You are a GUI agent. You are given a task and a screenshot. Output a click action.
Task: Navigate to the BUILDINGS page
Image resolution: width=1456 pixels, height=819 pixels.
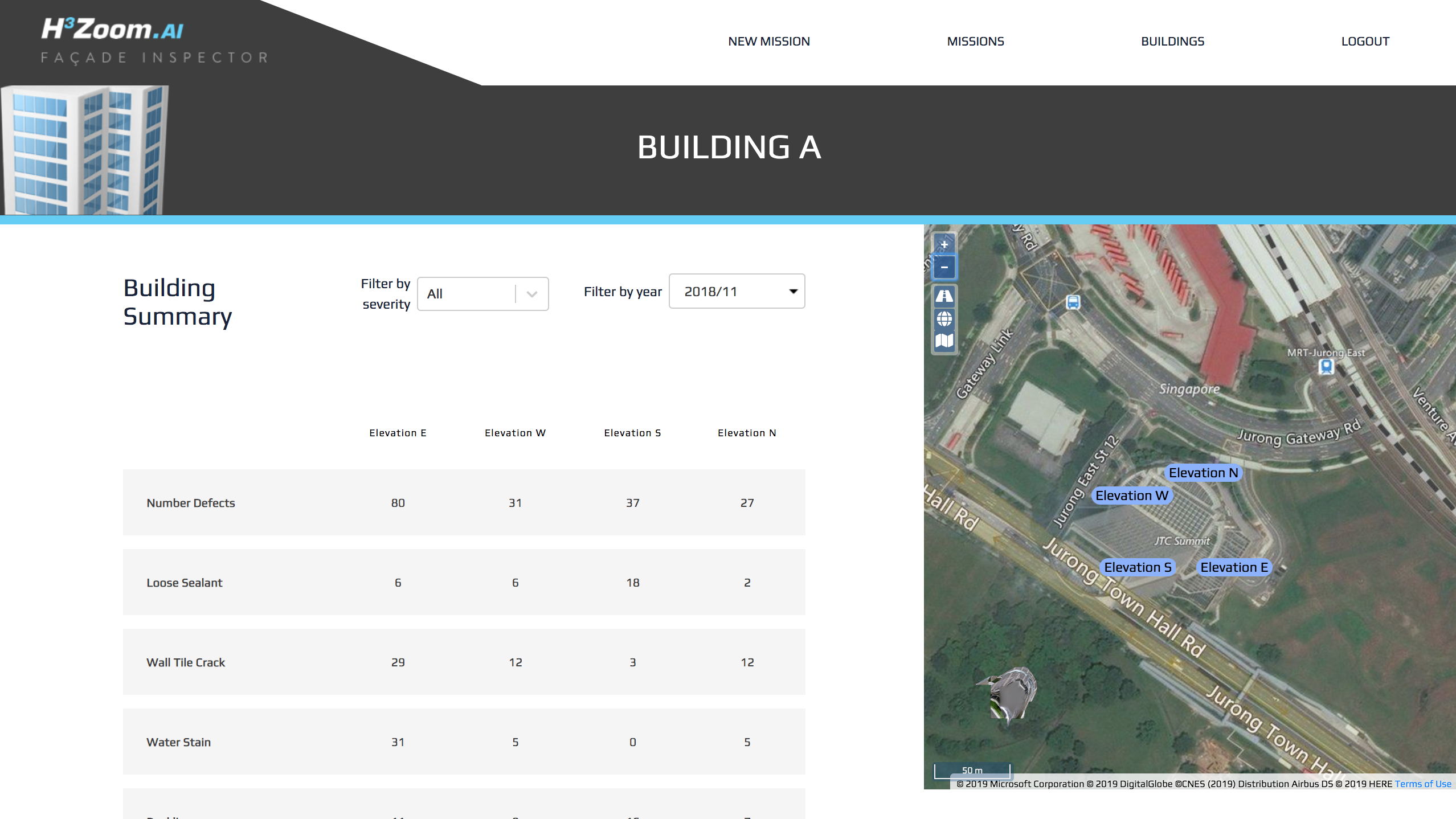point(1172,41)
